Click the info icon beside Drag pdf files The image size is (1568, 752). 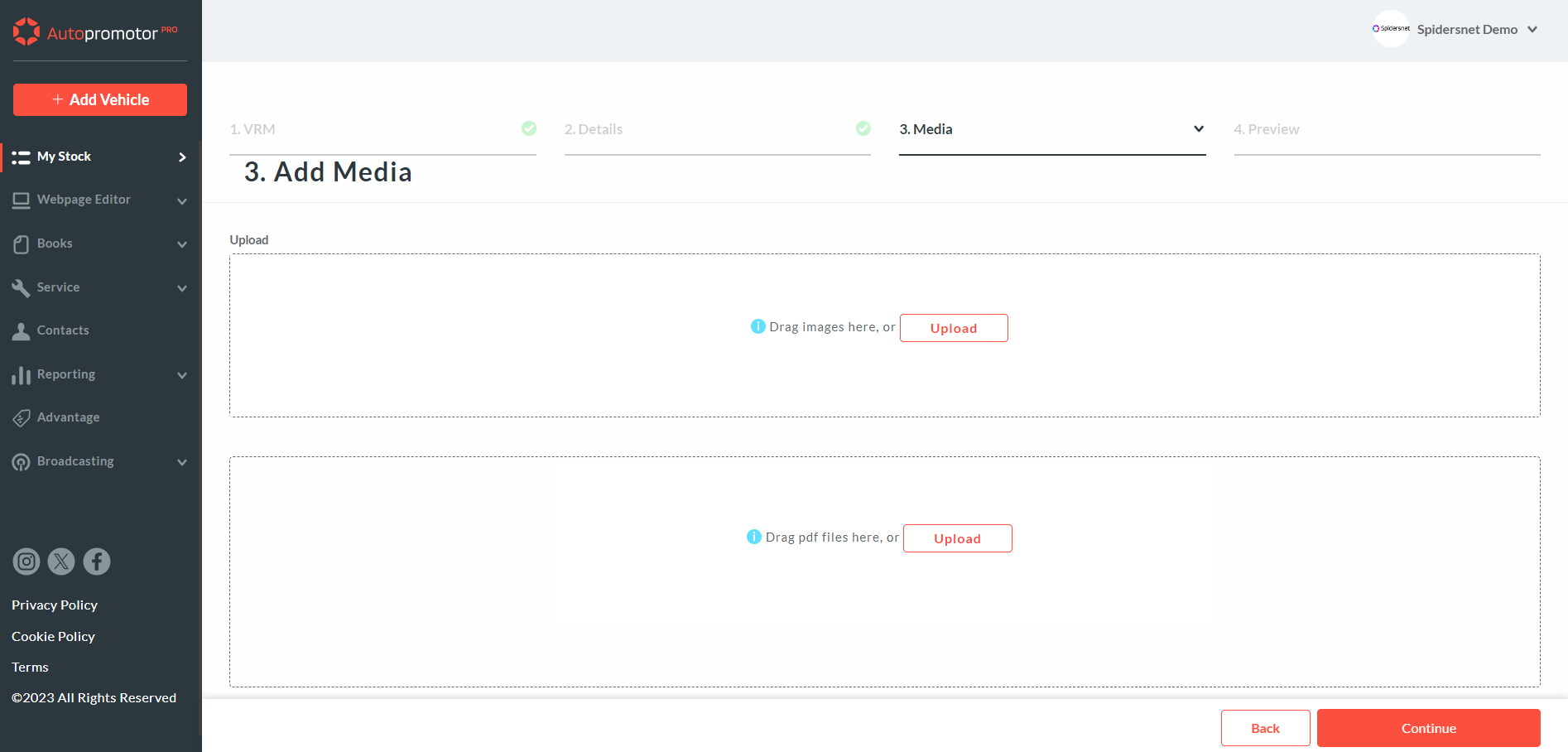point(753,537)
